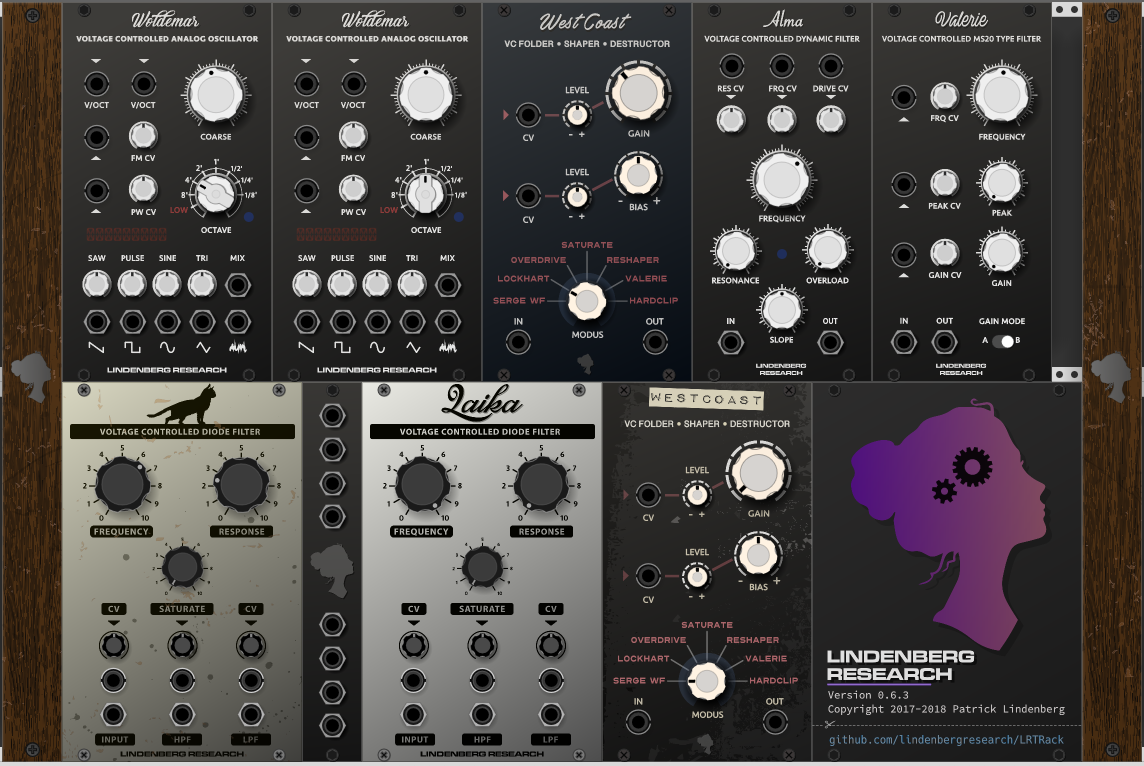Image resolution: width=1144 pixels, height=766 pixels.
Task: Click the IN jack on blue West Coast module
Action: pyautogui.click(x=518, y=342)
